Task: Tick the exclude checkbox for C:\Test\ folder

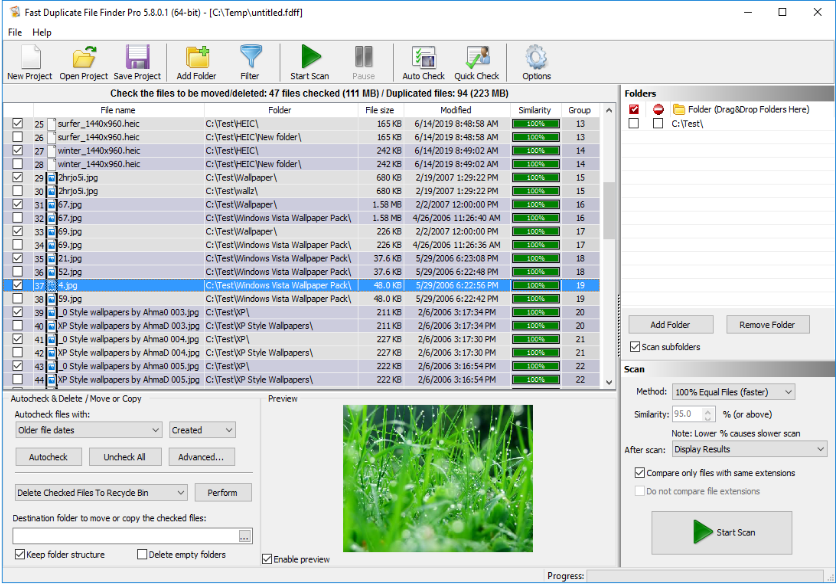Action: [658, 124]
